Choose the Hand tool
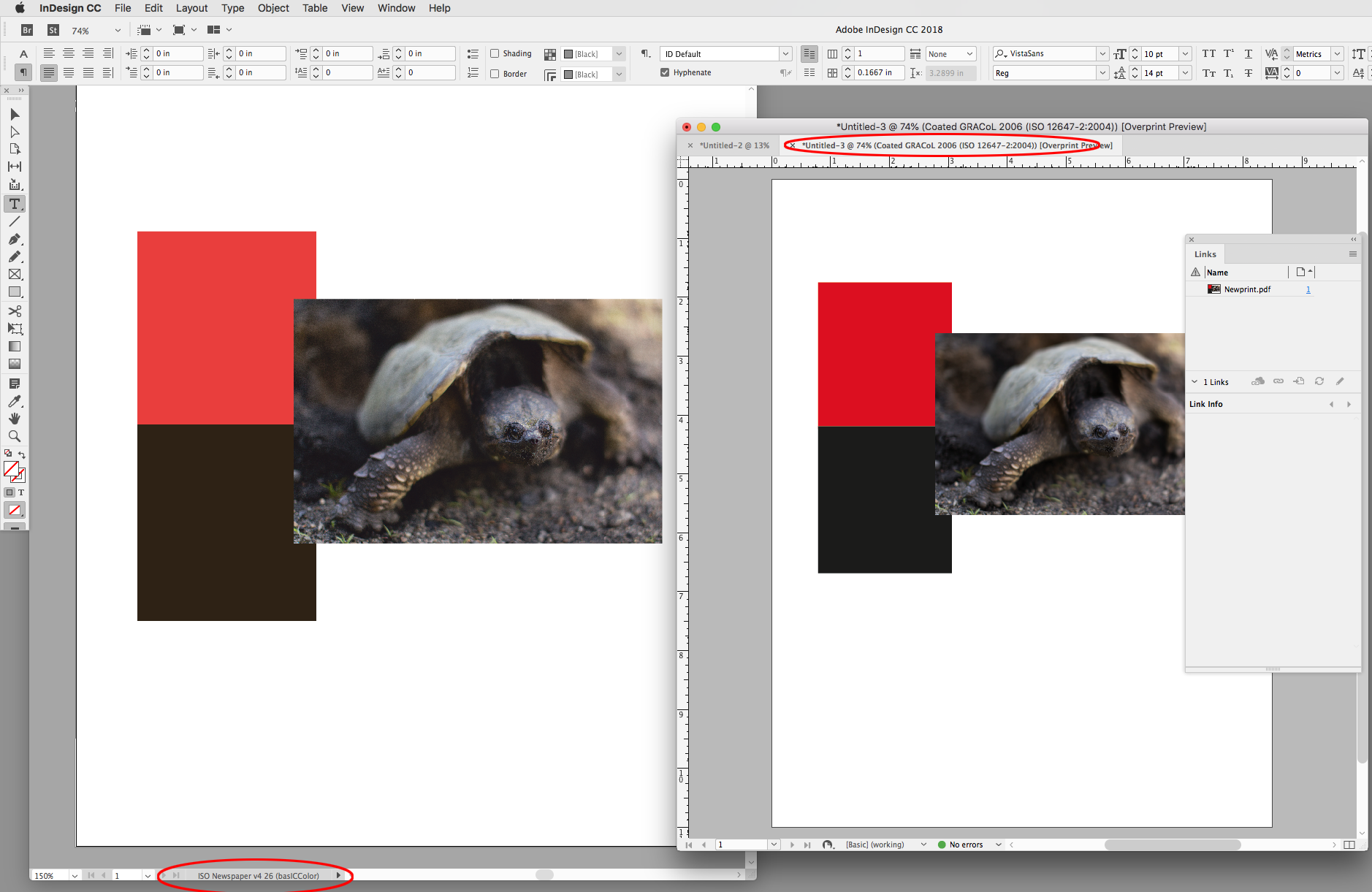Screen dimensions: 1372x892 (x=14, y=419)
